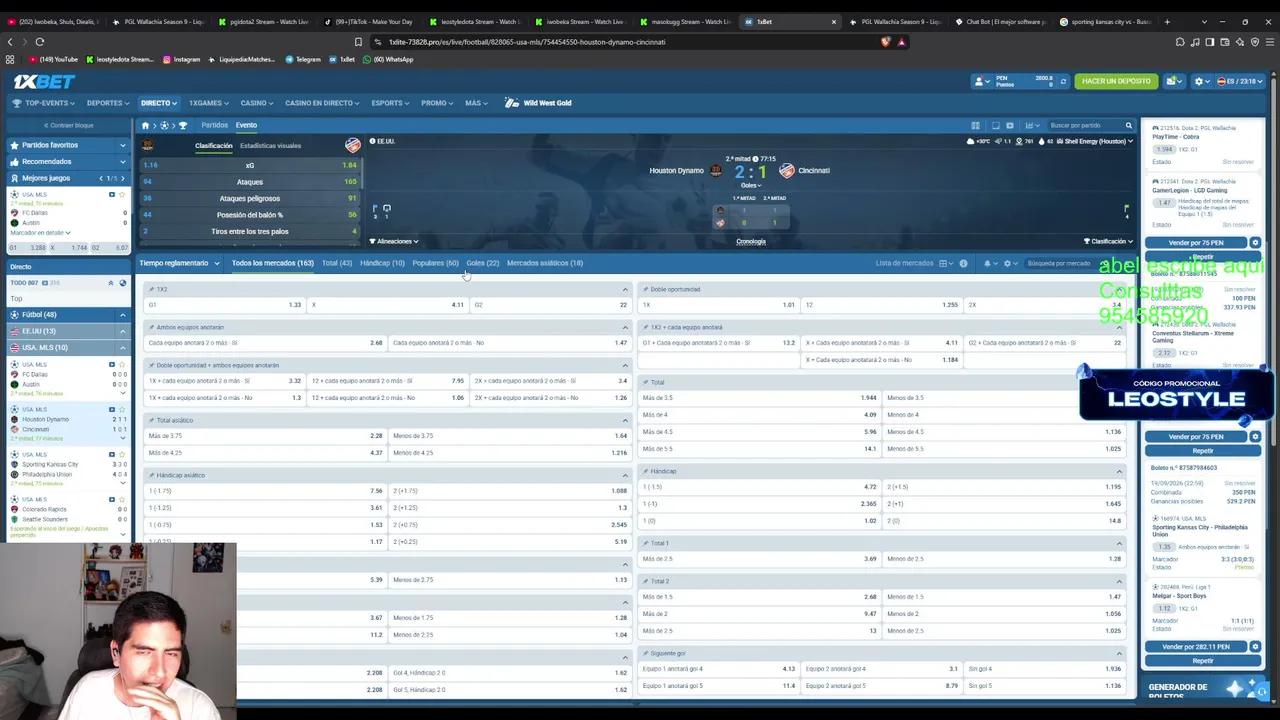Open the ES language and time dropdown
The height and width of the screenshot is (720, 1280).
coord(1239,81)
